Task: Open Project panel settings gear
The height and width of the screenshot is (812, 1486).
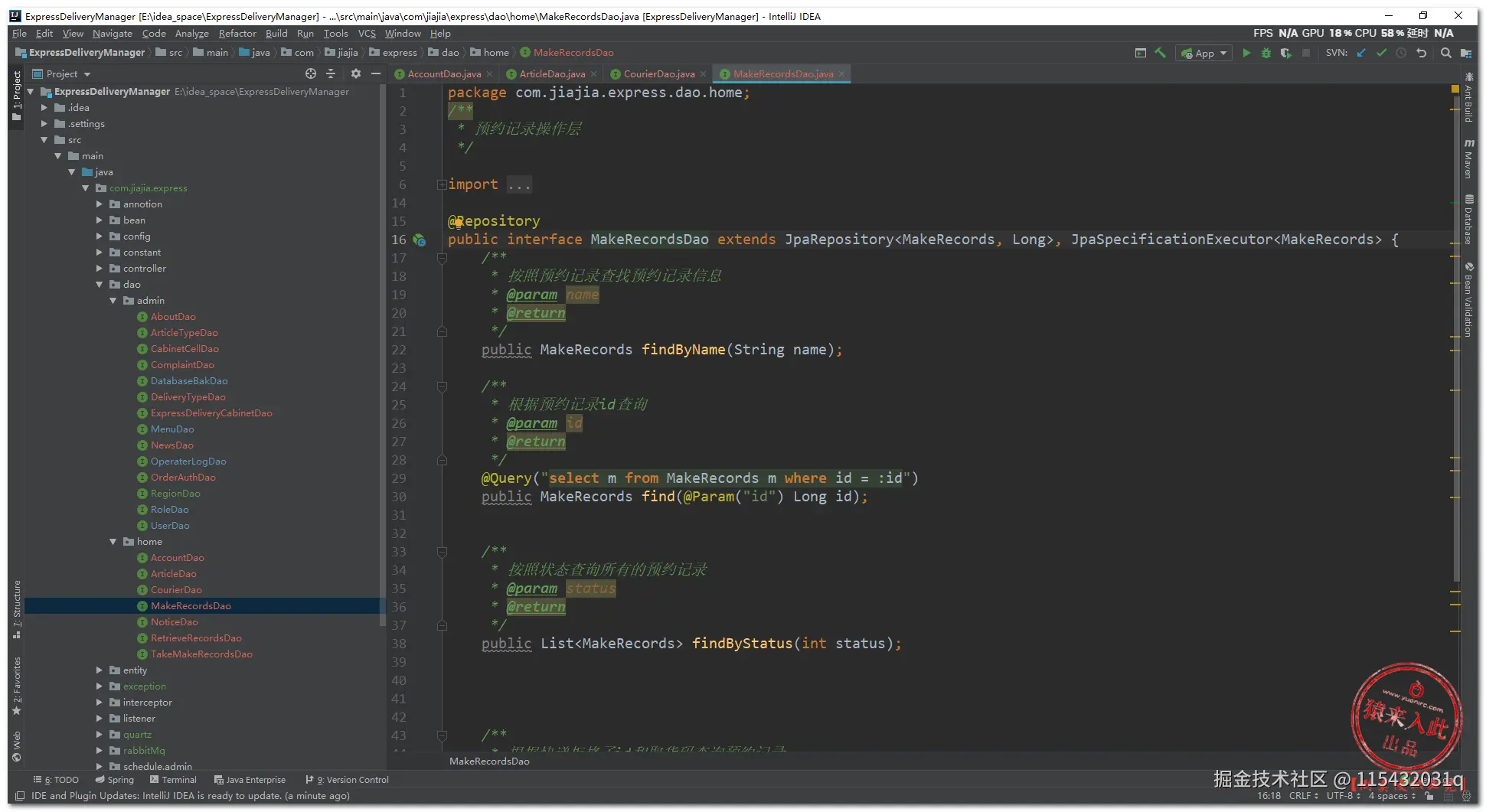Action: (355, 73)
